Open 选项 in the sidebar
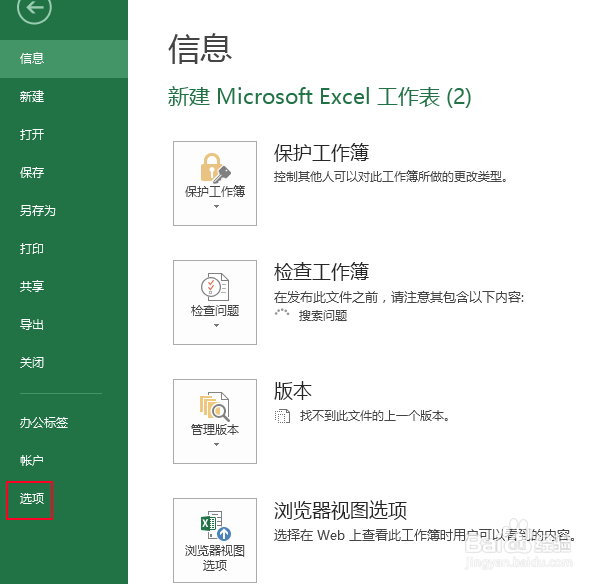The image size is (607, 584). tap(32, 498)
